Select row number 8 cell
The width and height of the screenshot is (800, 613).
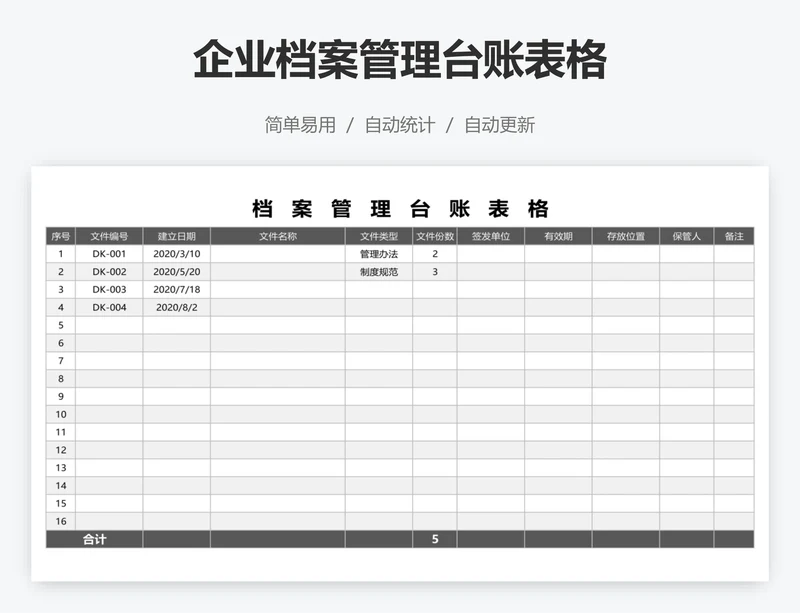click(61, 379)
